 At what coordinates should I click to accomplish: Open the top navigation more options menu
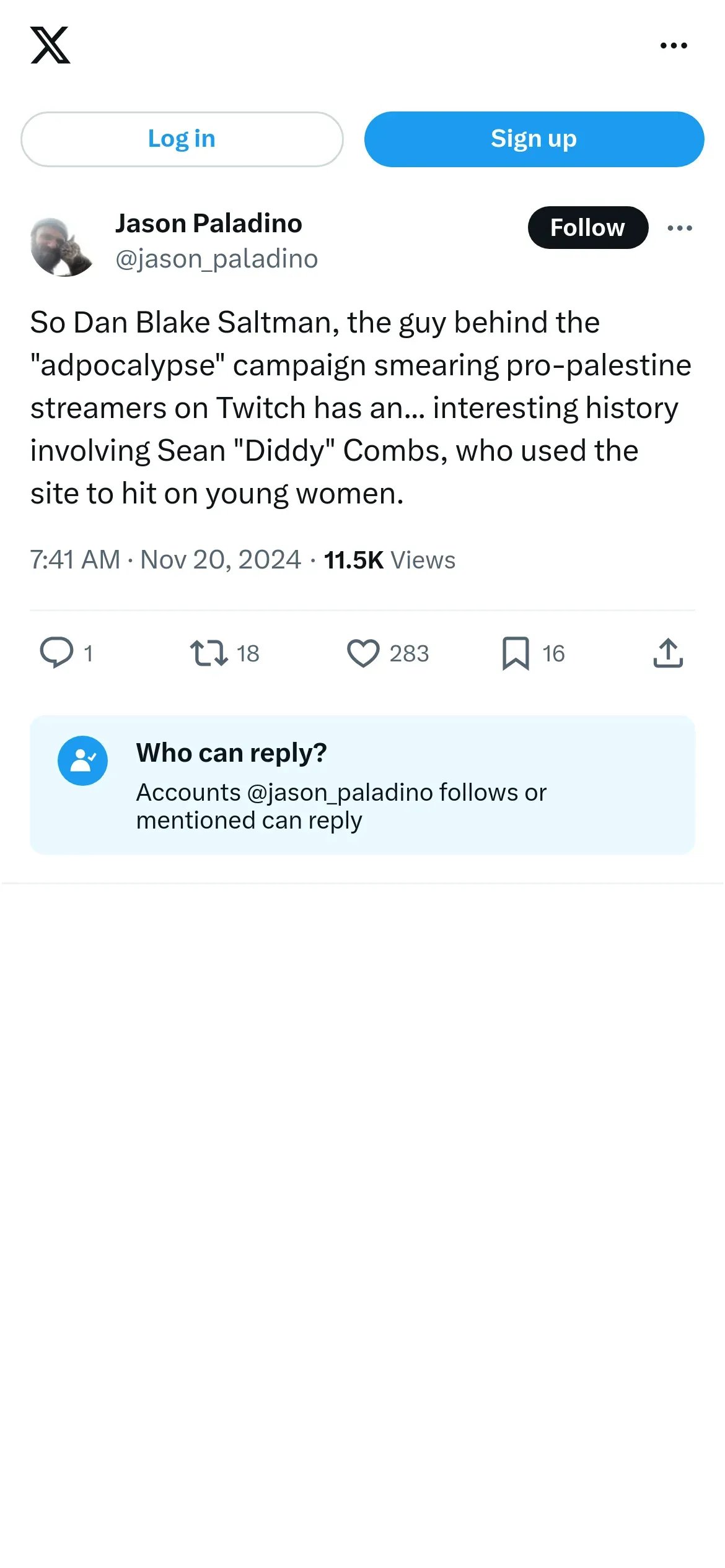click(674, 45)
